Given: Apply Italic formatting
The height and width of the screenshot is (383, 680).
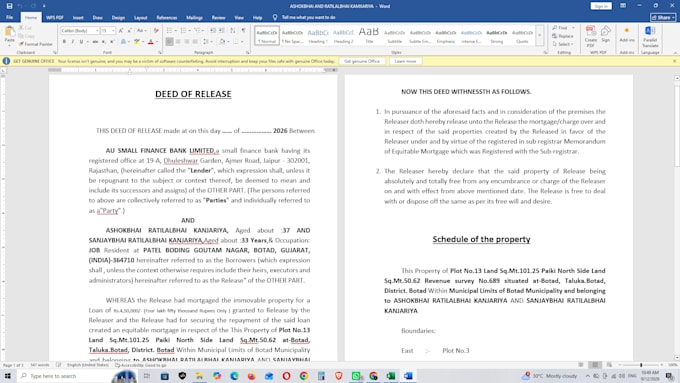Looking at the screenshot, I should click(72, 42).
